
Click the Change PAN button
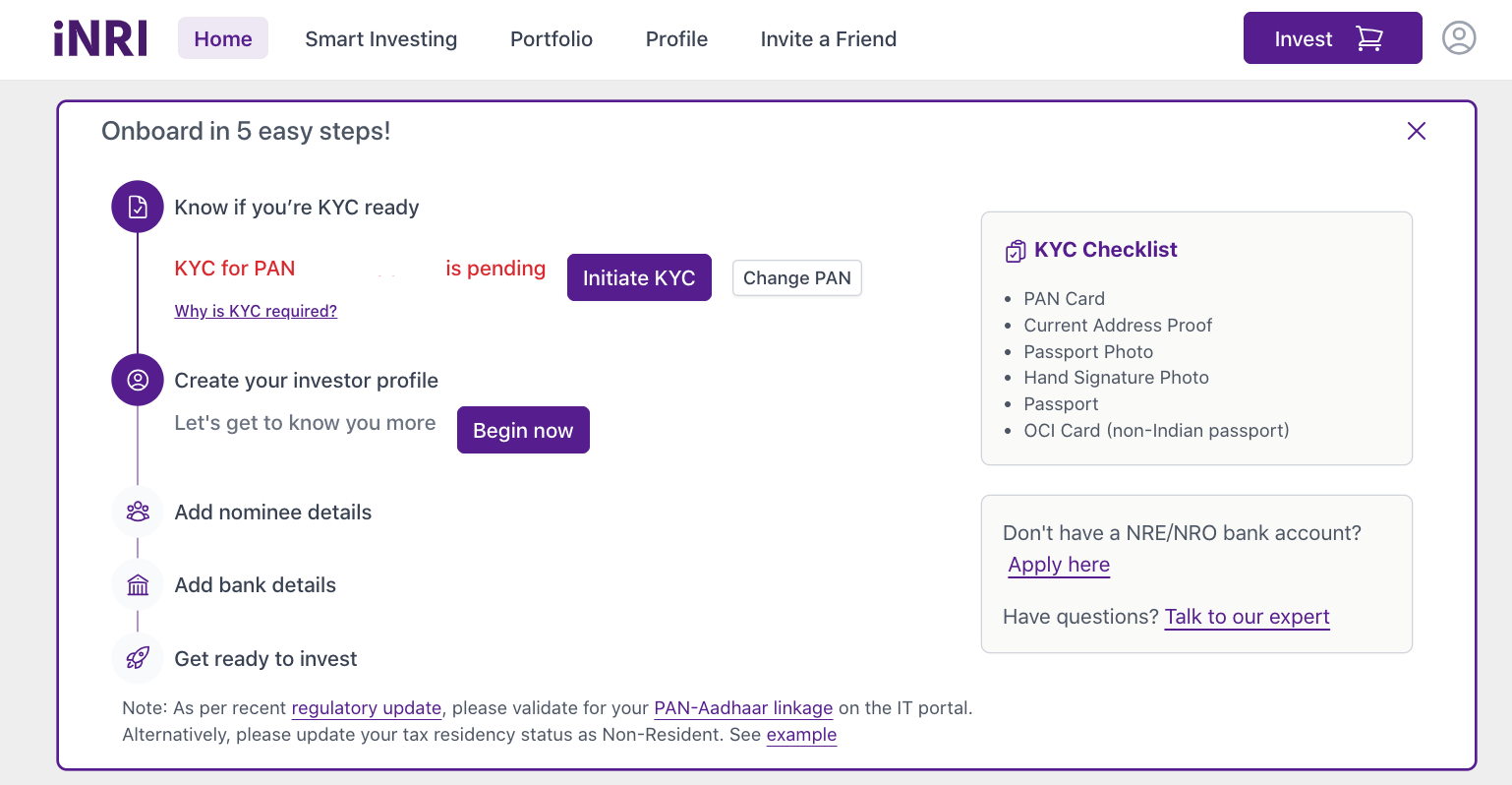[x=796, y=277]
